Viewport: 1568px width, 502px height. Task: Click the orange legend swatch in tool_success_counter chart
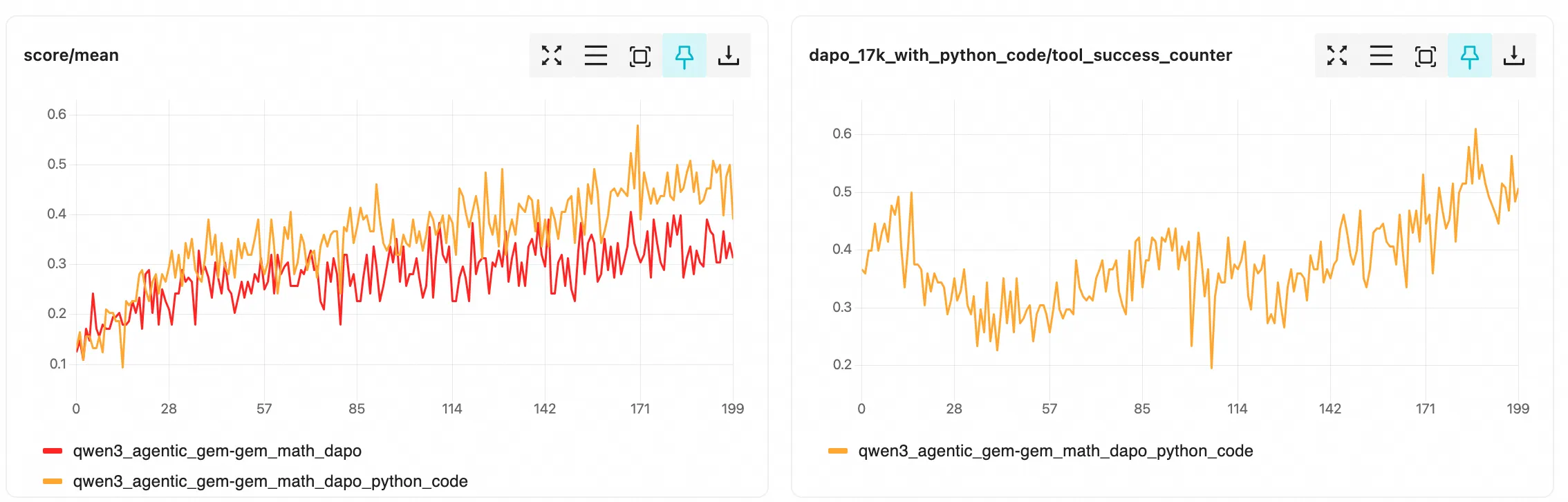[838, 451]
